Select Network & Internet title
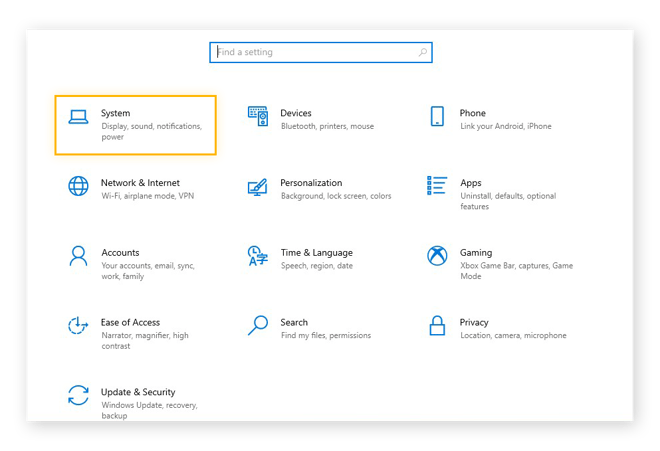This screenshot has width=660, height=451. click(140, 183)
